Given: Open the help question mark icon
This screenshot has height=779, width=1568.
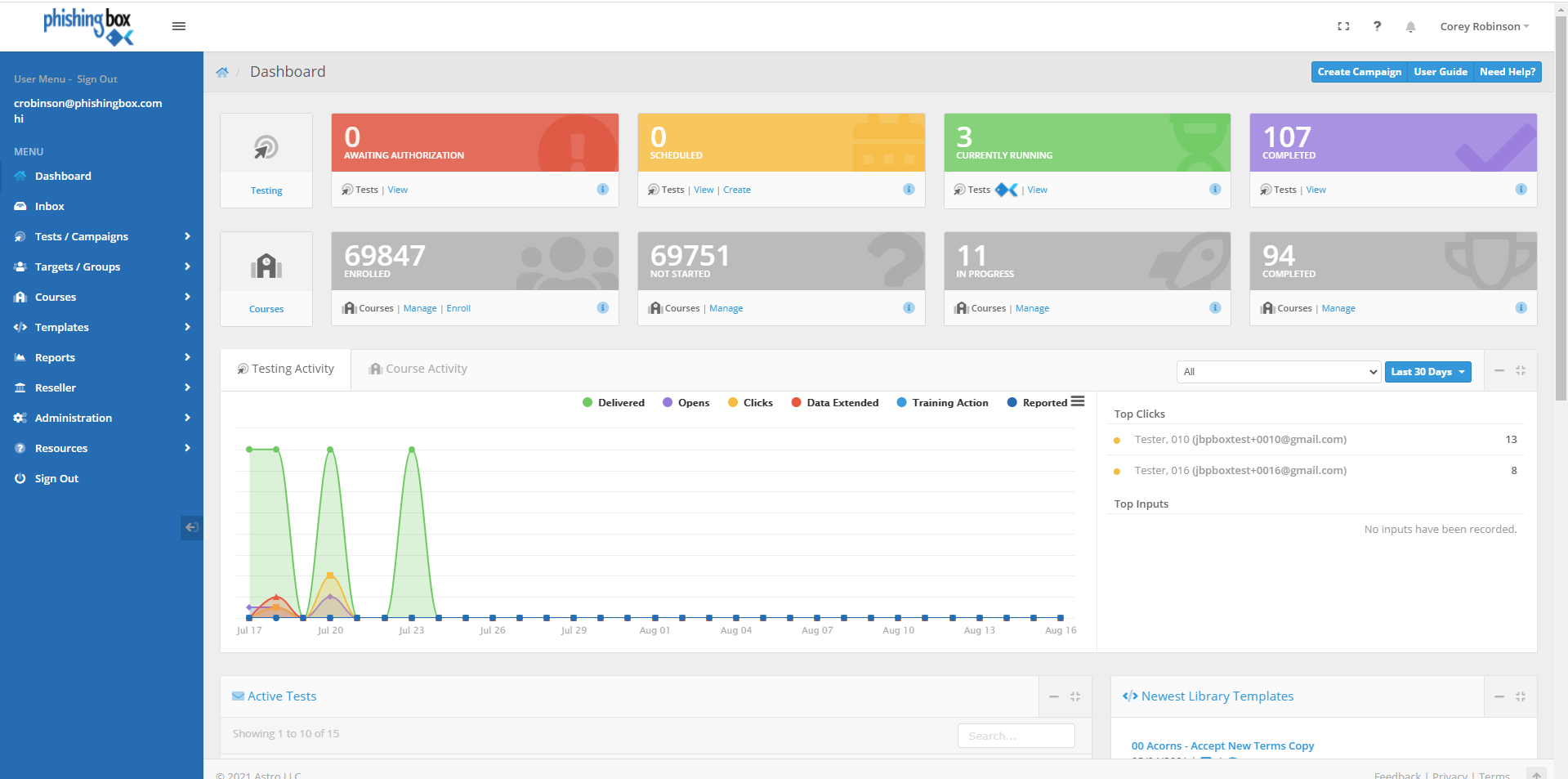Looking at the screenshot, I should point(1378,26).
